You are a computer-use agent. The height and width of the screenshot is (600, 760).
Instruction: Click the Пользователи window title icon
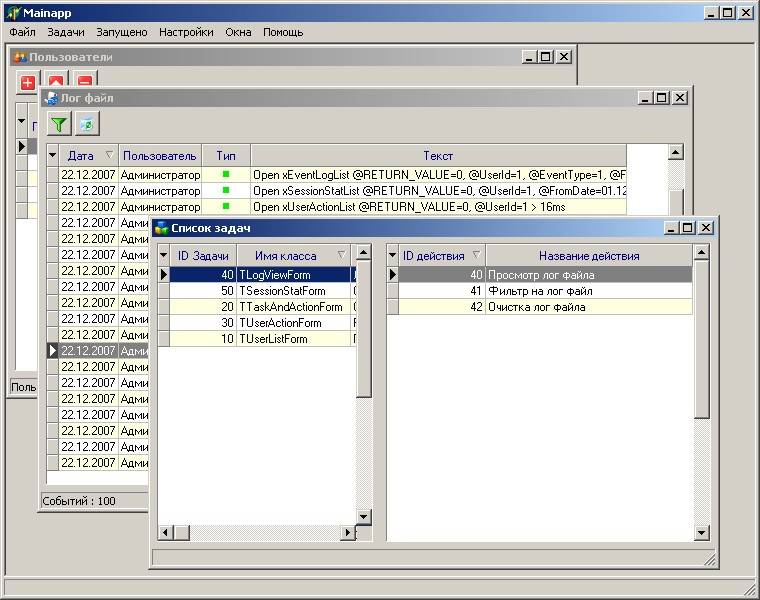(x=20, y=57)
